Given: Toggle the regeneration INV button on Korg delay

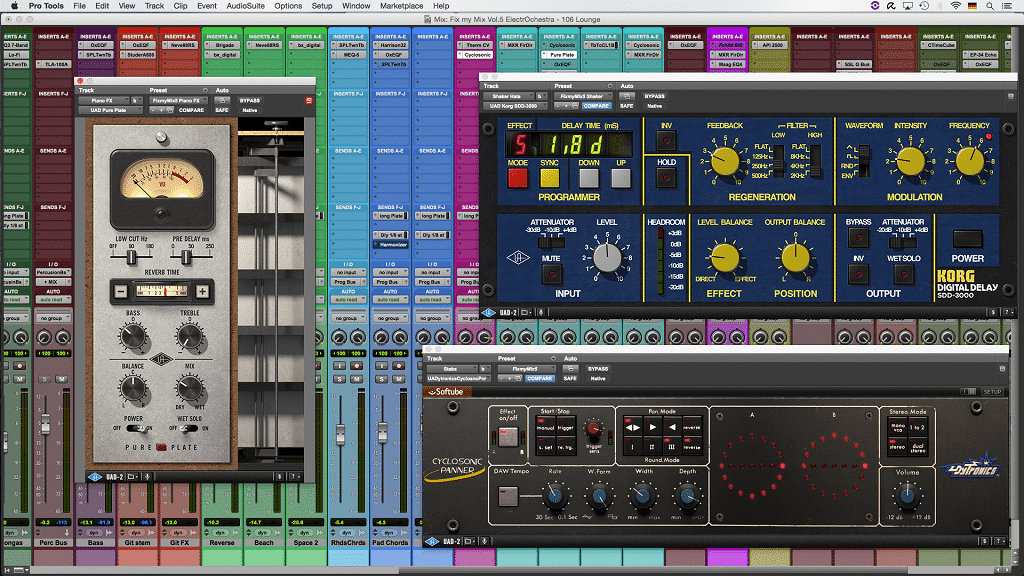Looking at the screenshot, I should pos(666,140).
